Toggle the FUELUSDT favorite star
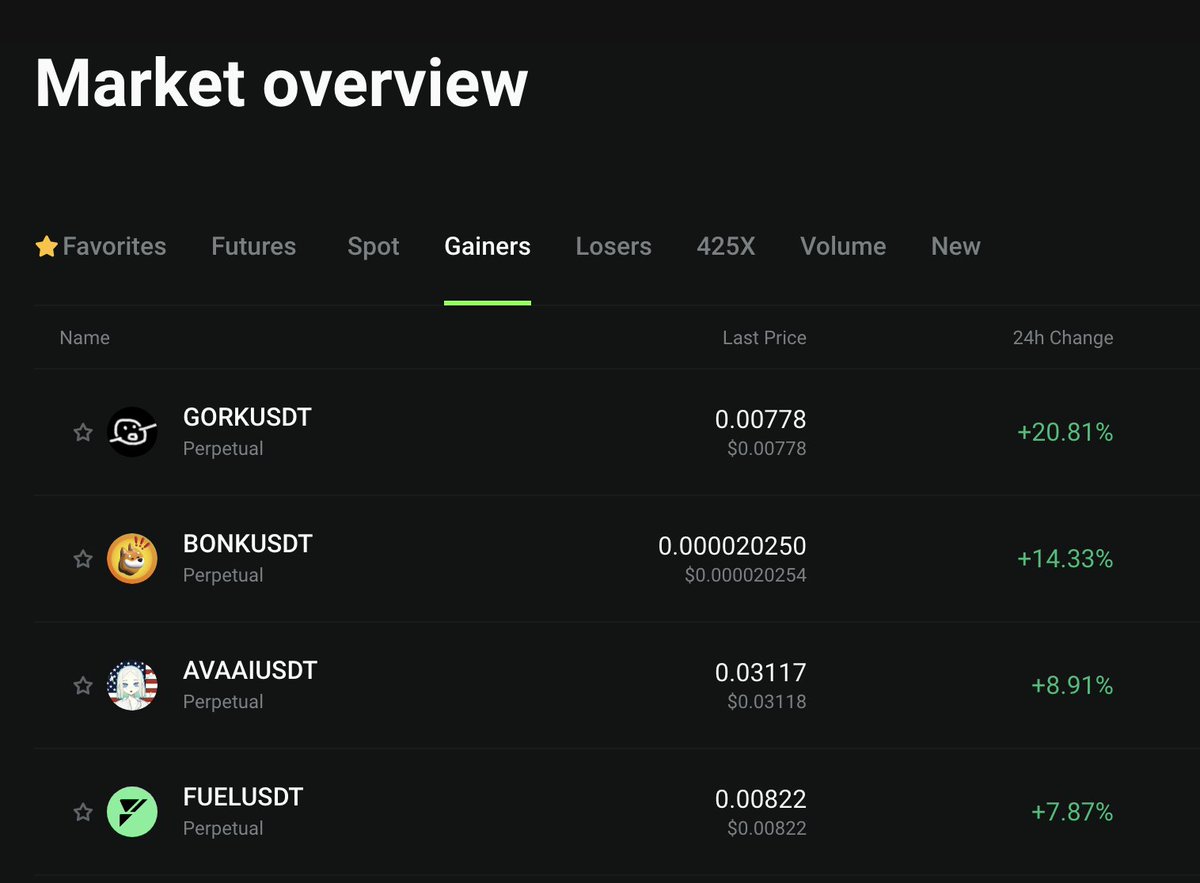Viewport: 1200px width, 883px height. (x=83, y=812)
